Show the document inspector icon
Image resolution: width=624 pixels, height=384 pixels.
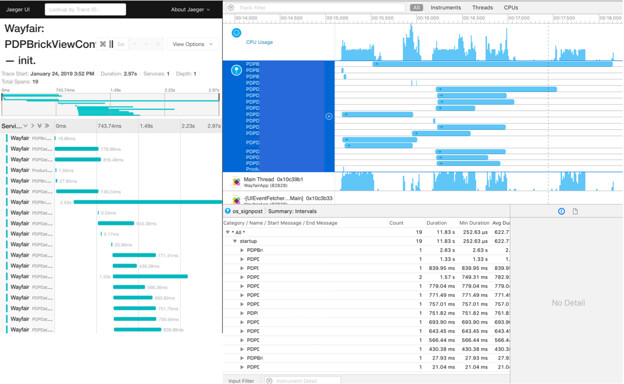tap(575, 211)
